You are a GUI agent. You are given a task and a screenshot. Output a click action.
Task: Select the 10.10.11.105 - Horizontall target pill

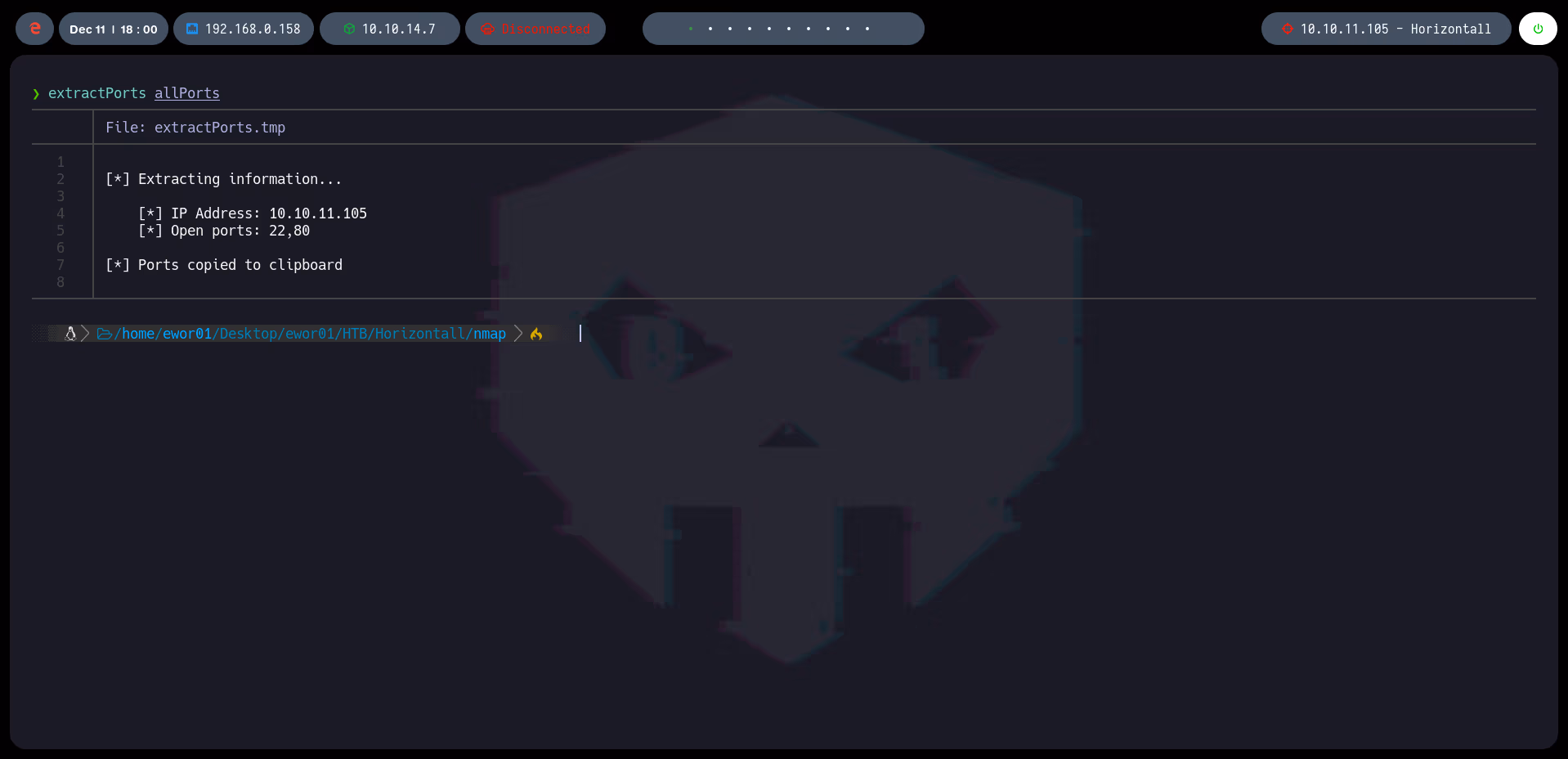1385,29
